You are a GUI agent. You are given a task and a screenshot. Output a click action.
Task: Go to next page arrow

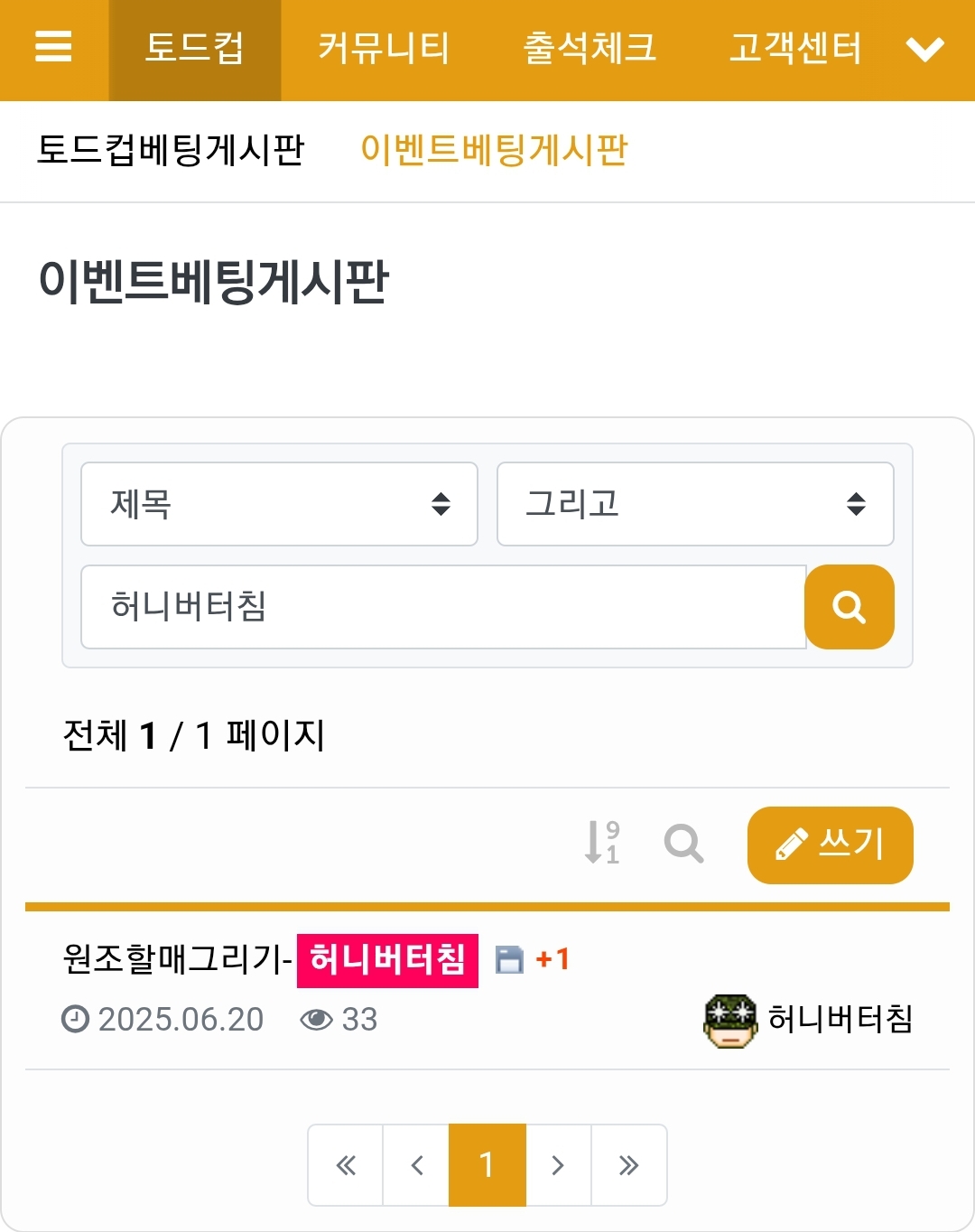(558, 1165)
